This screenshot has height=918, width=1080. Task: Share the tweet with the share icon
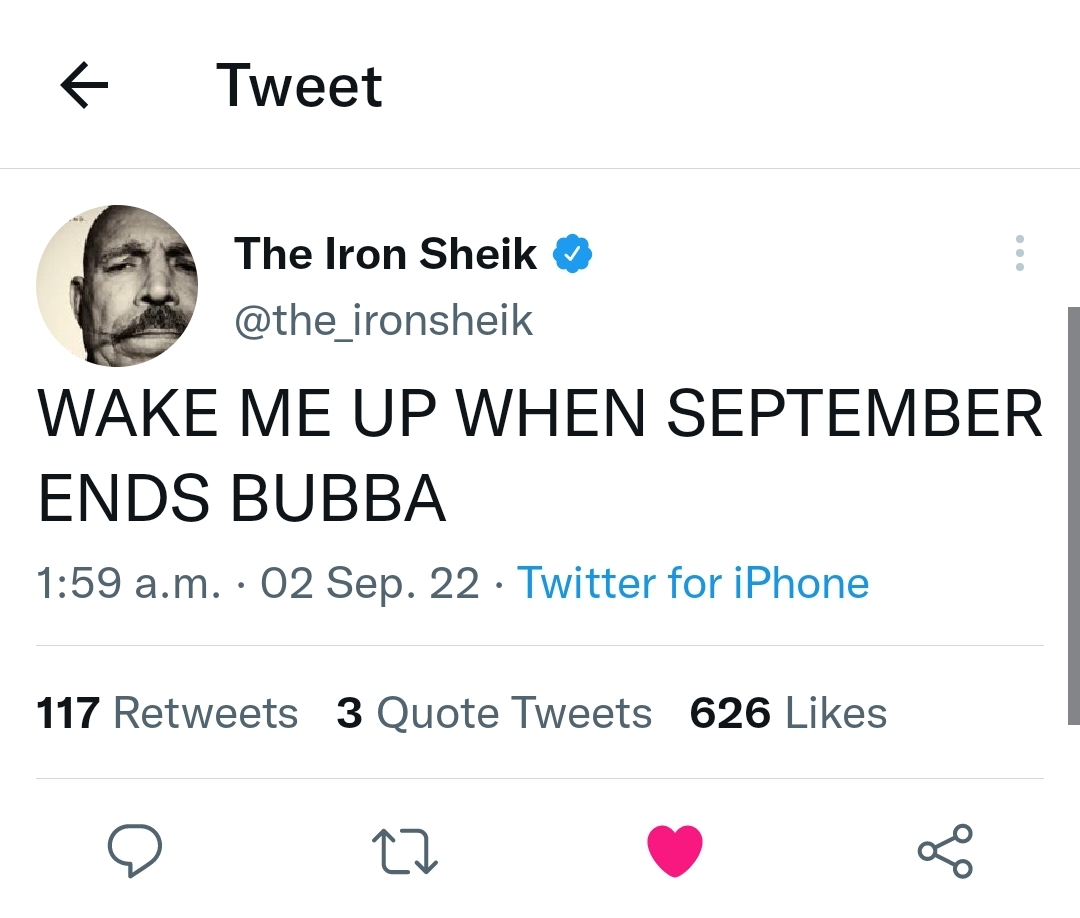pos(945,850)
